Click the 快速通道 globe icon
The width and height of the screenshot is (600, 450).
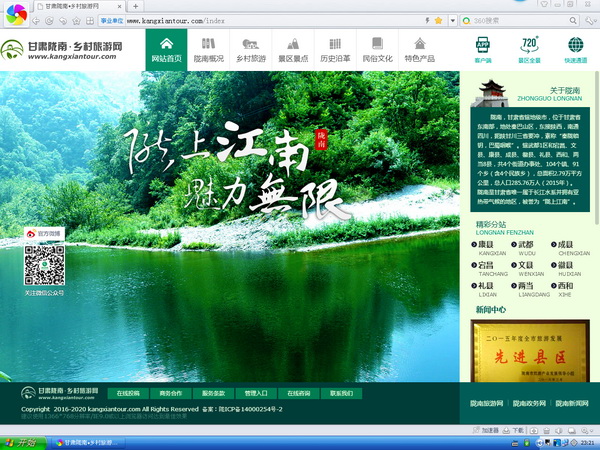576,49
